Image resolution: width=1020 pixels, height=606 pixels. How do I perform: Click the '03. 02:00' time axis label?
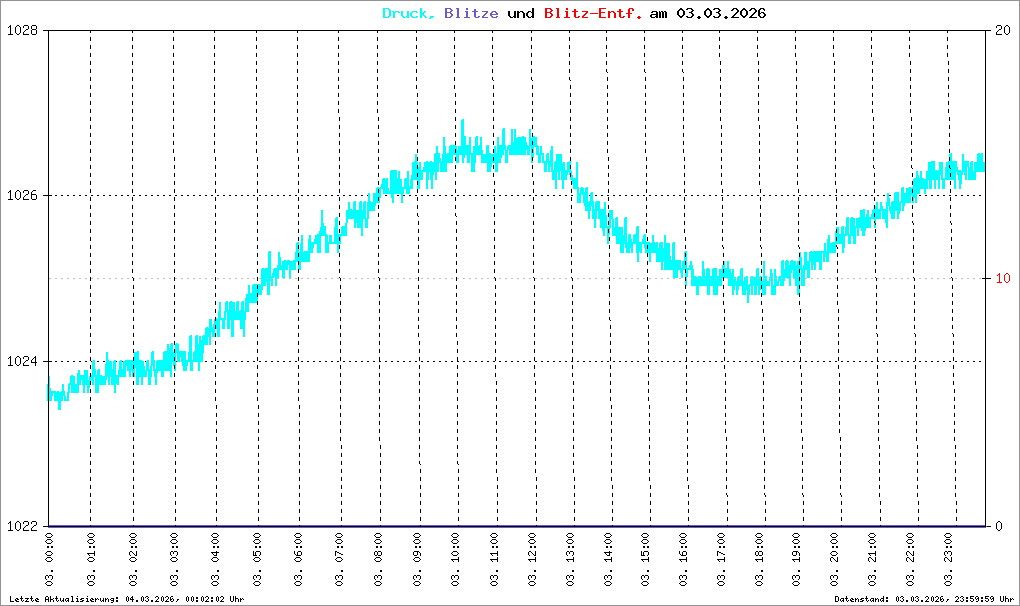pos(133,560)
